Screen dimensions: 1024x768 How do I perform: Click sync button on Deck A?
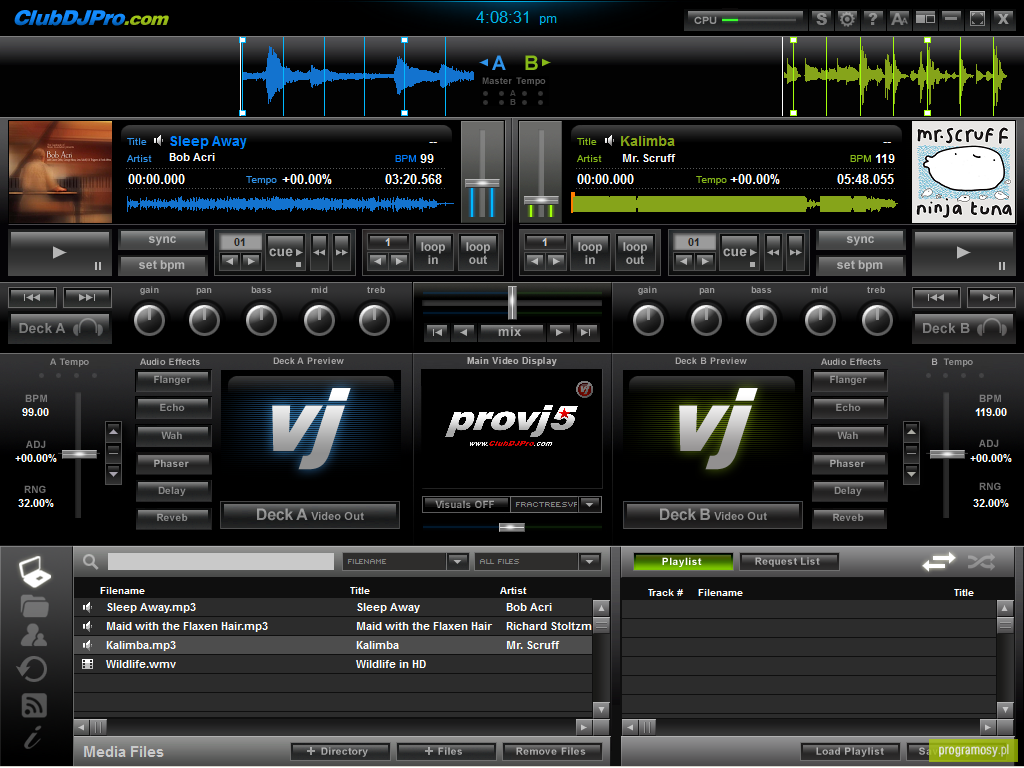162,240
